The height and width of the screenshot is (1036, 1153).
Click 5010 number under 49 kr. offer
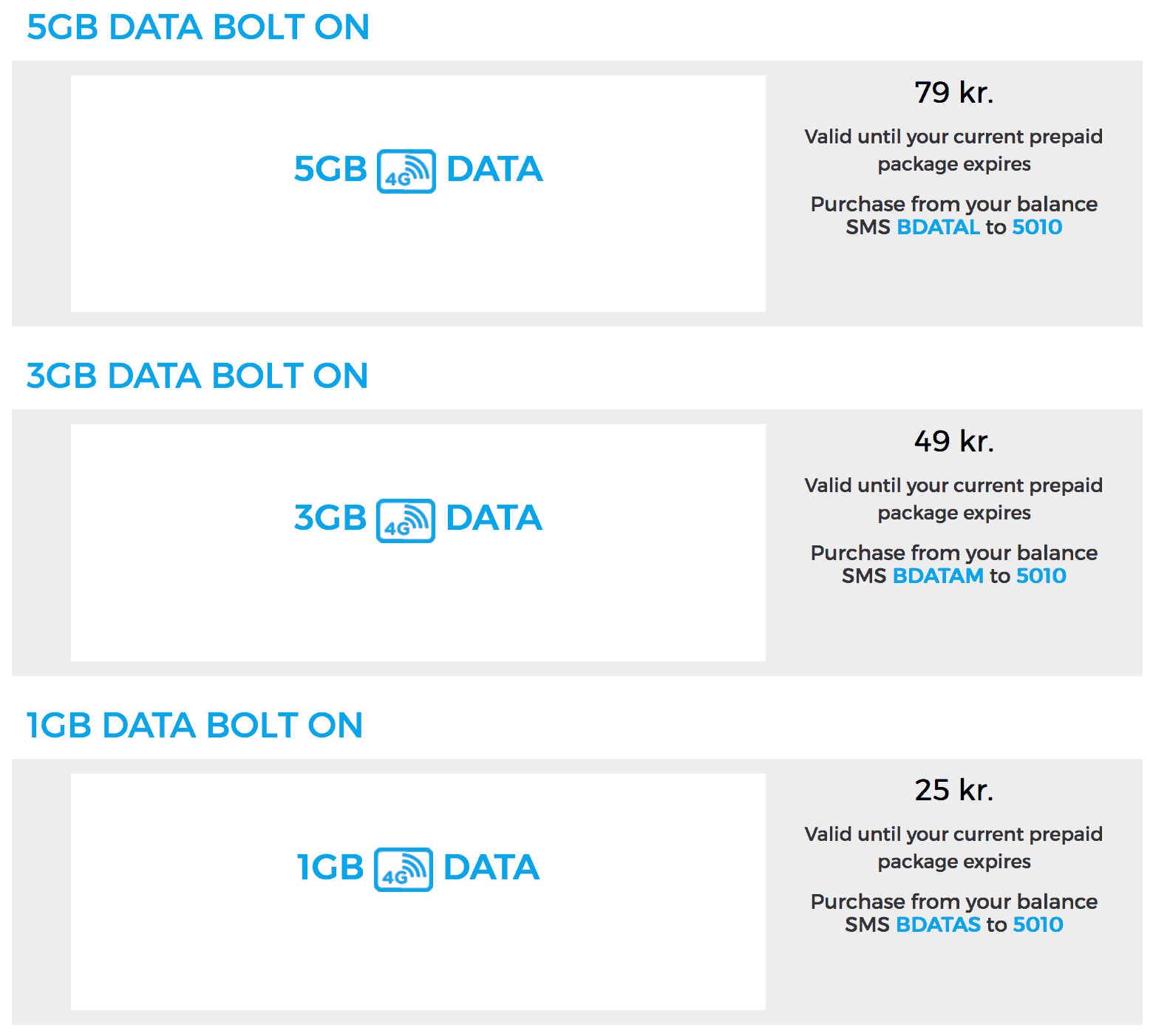1041,576
